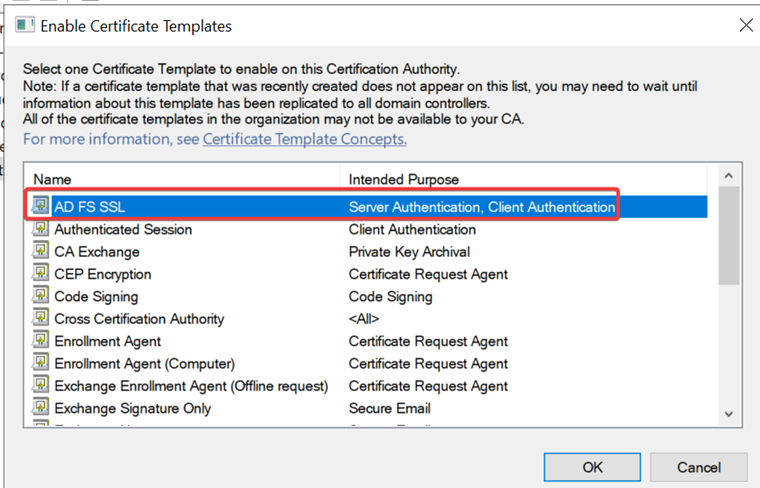
Task: Select Exchange Enrollment Agent (Offline request) row
Action: [x=190, y=386]
